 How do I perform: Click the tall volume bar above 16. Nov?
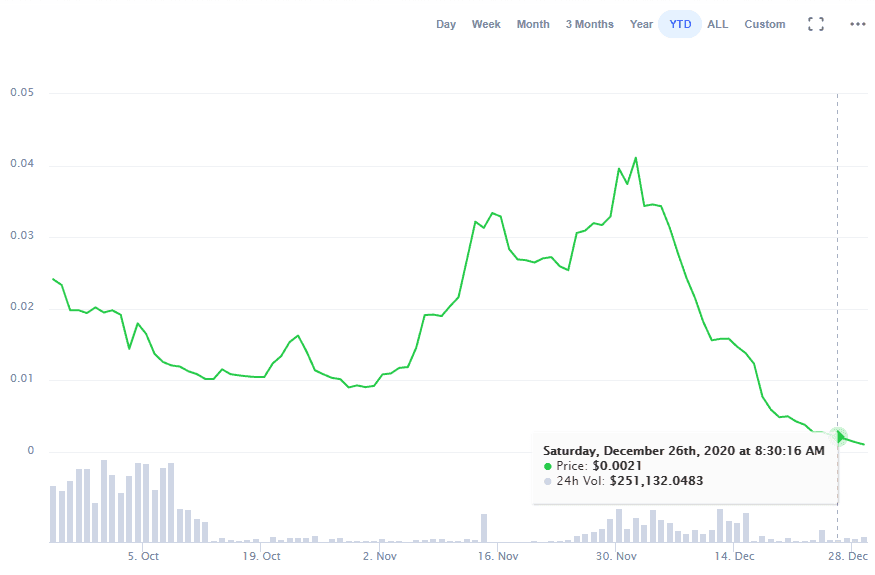tap(484, 527)
